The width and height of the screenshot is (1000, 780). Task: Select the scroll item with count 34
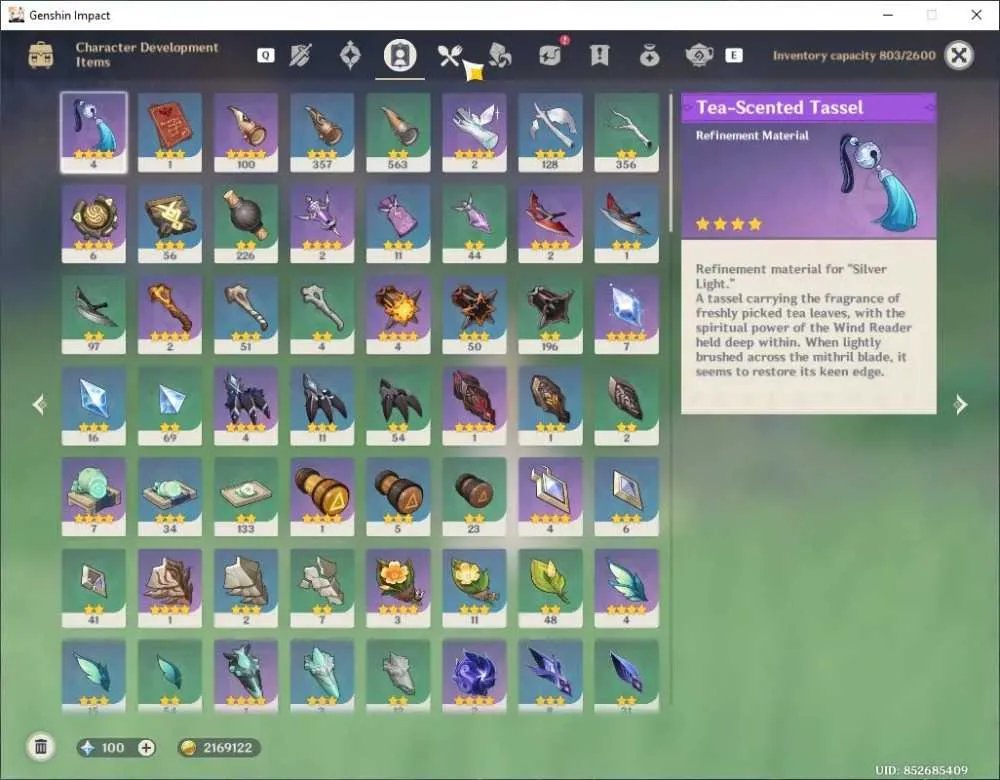coord(170,497)
